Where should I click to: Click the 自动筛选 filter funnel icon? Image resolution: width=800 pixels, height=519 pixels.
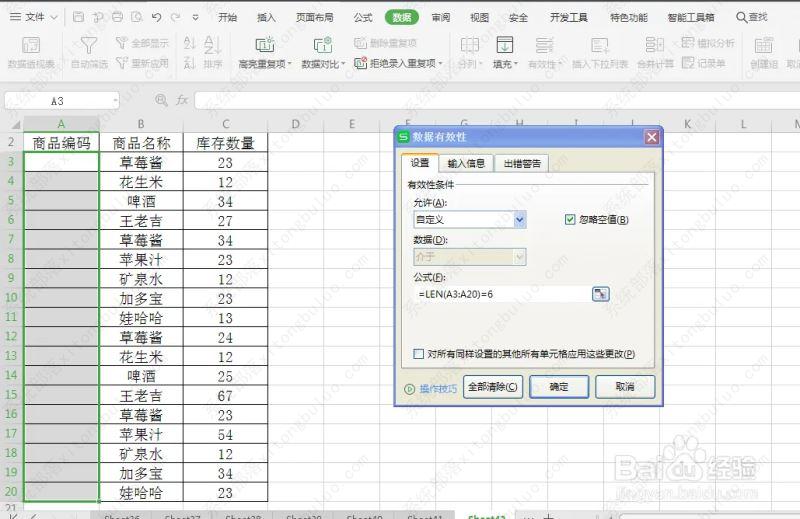coord(89,45)
